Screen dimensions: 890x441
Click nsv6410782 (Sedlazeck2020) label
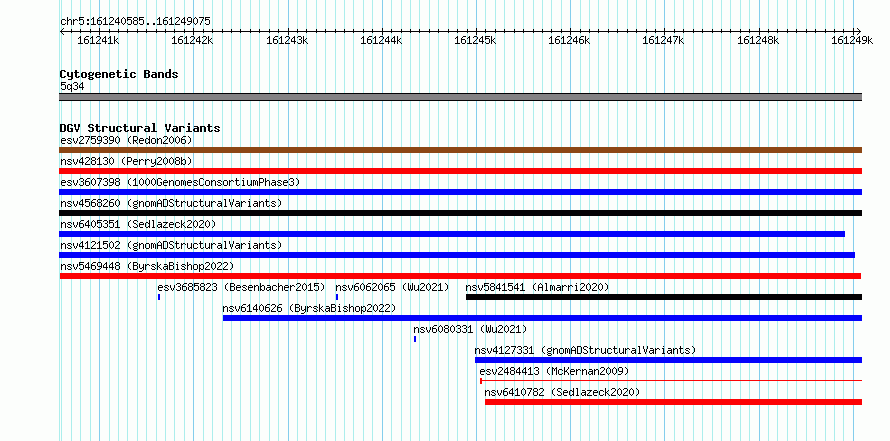coord(562,392)
